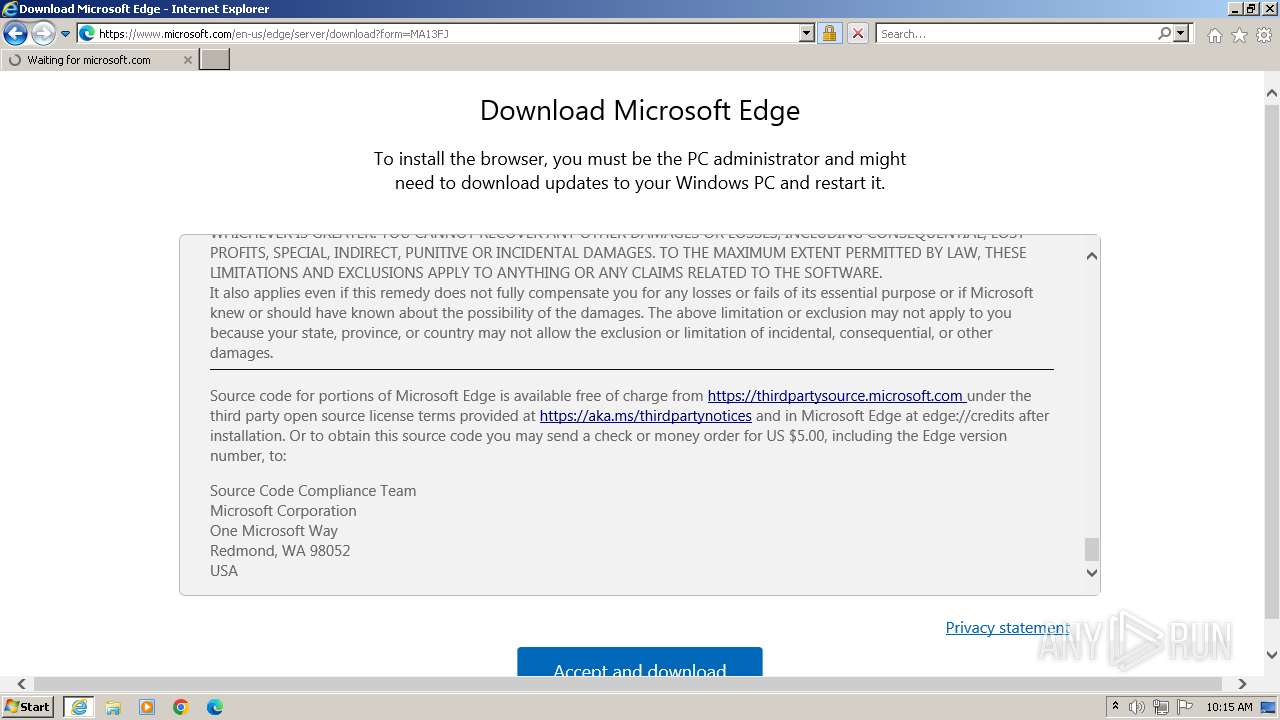Click the Forward navigation arrow
Screen dimensions: 1280x720
[43, 34]
